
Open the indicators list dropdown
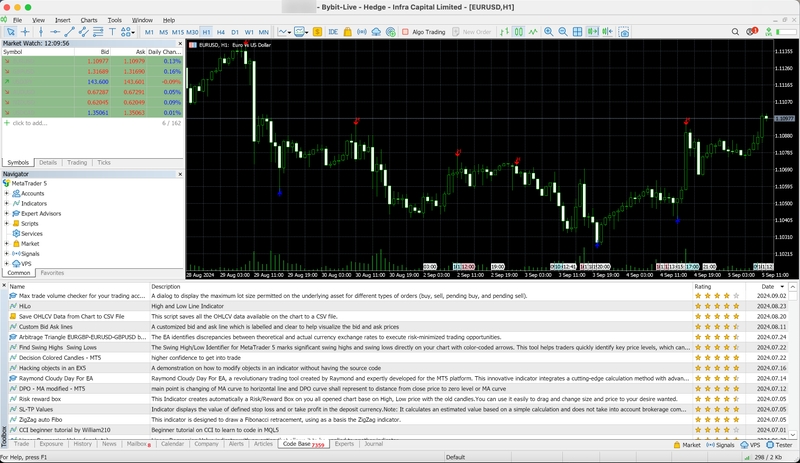(284, 32)
